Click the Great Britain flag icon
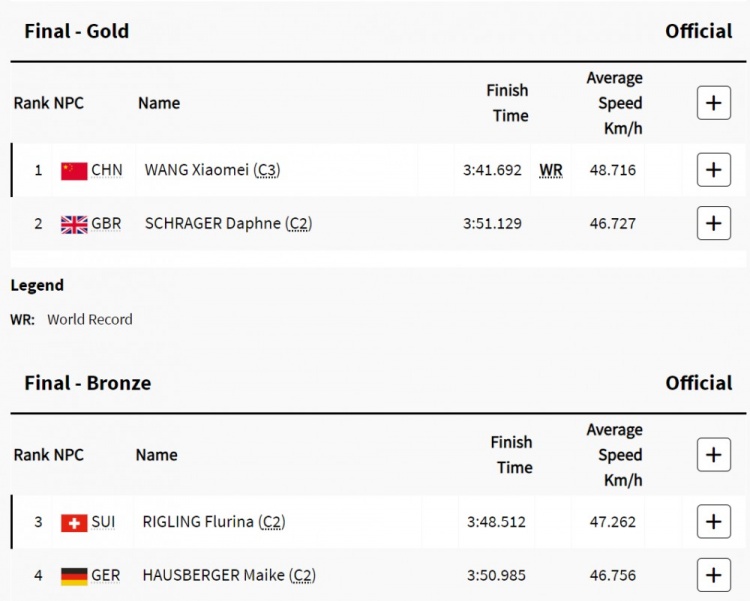Image resolution: width=750 pixels, height=601 pixels. 74,224
